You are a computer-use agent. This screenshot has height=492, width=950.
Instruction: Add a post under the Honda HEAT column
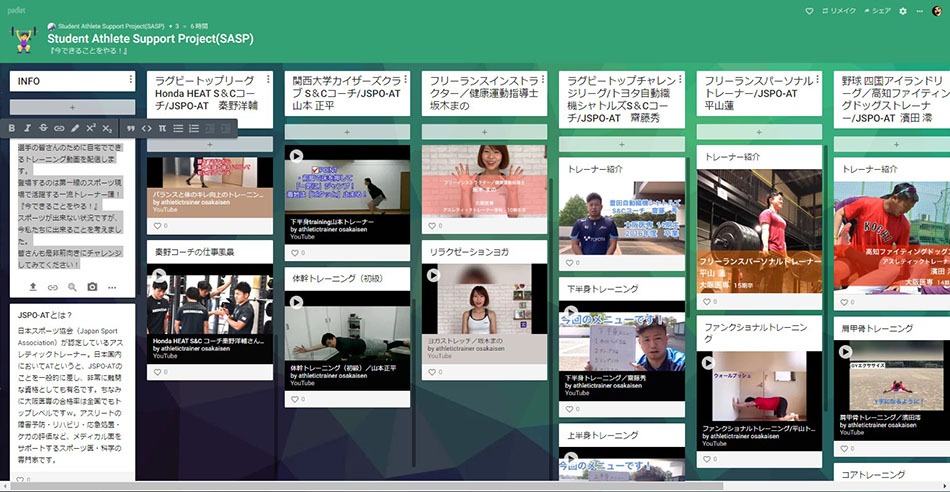click(210, 144)
